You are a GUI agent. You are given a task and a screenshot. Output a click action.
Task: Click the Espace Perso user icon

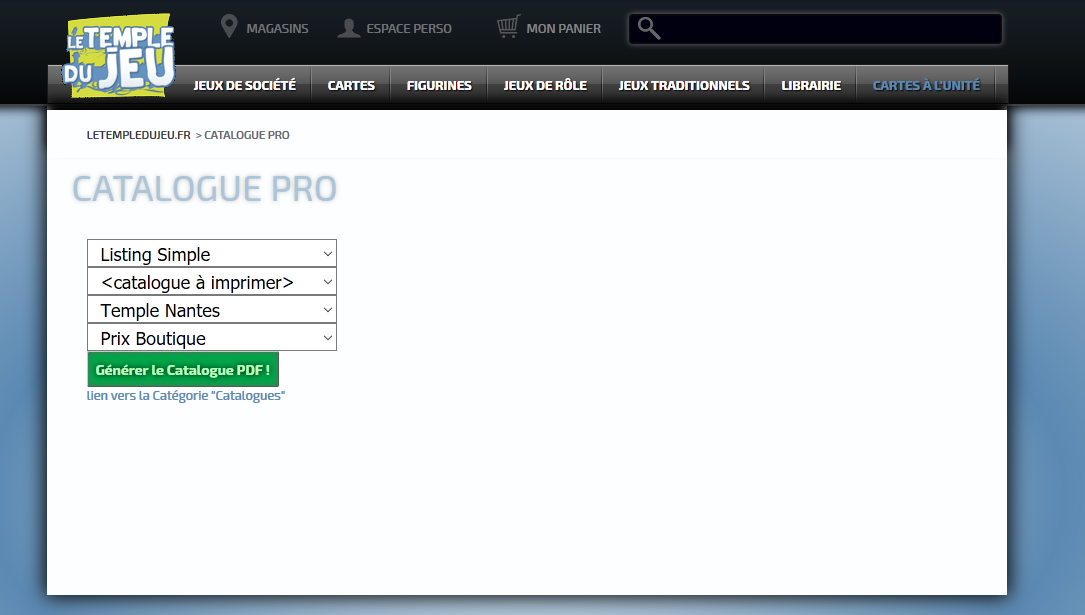pos(349,27)
